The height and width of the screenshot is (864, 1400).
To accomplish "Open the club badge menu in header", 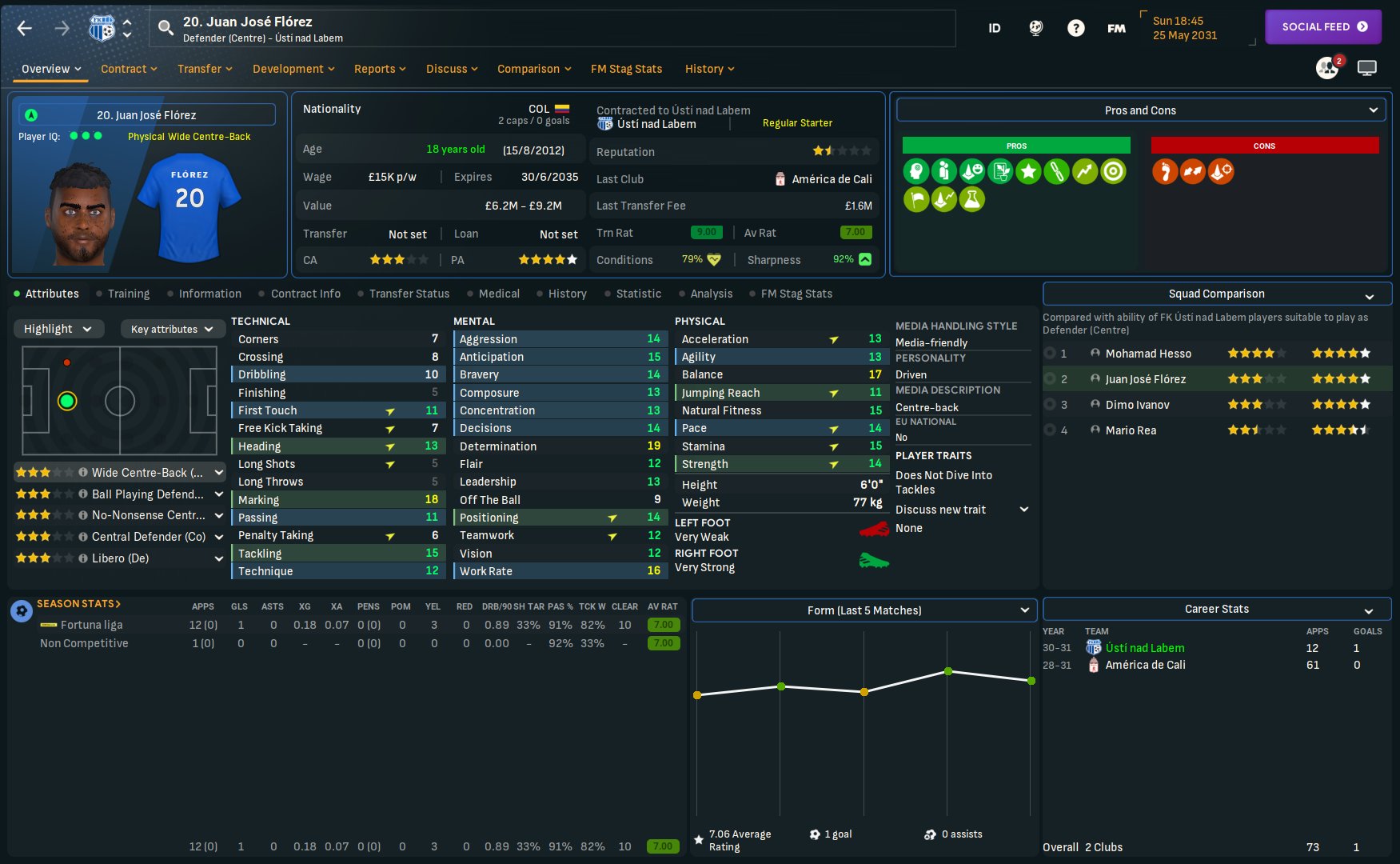I will click(102, 29).
